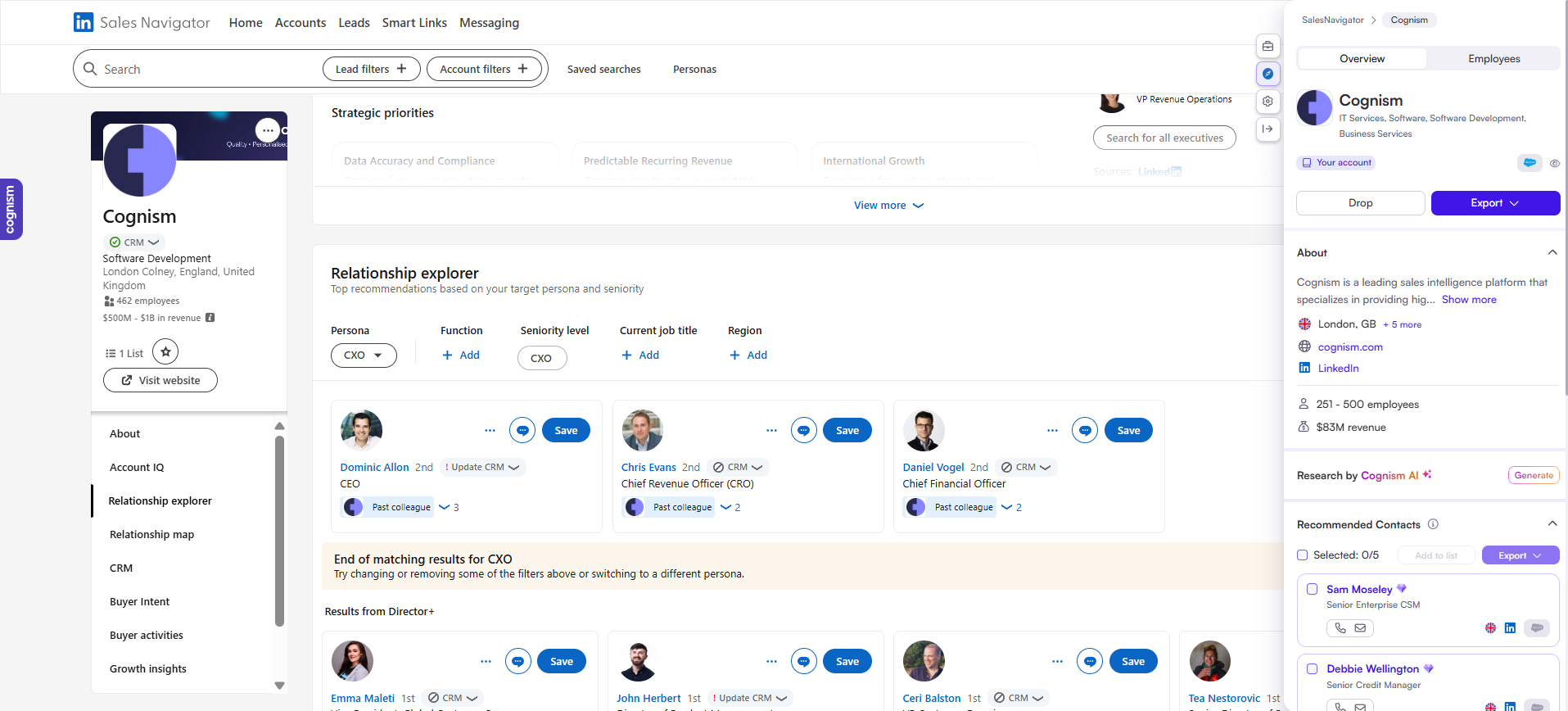Collapse the About section chevron
The image size is (1568, 711).
tap(1552, 252)
